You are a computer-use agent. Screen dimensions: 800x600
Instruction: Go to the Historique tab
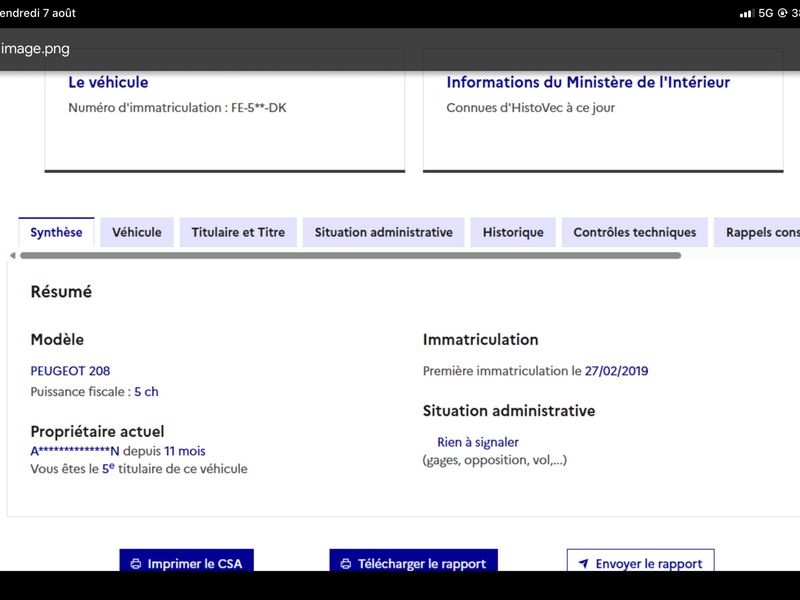pyautogui.click(x=513, y=232)
